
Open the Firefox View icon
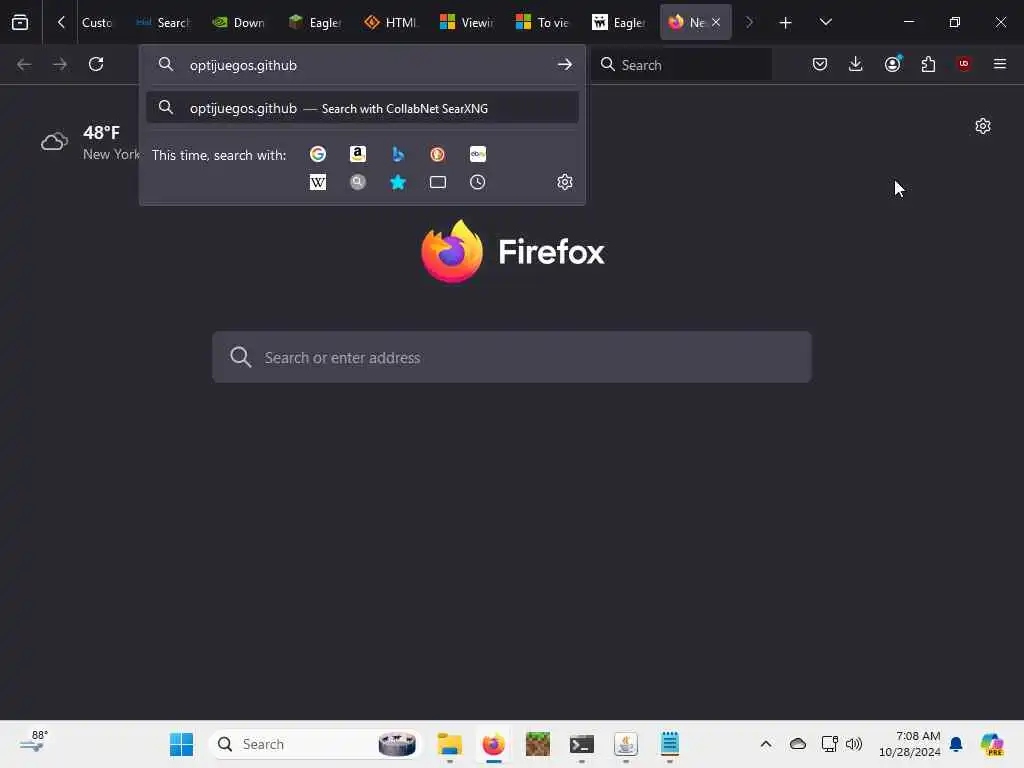coord(20,22)
